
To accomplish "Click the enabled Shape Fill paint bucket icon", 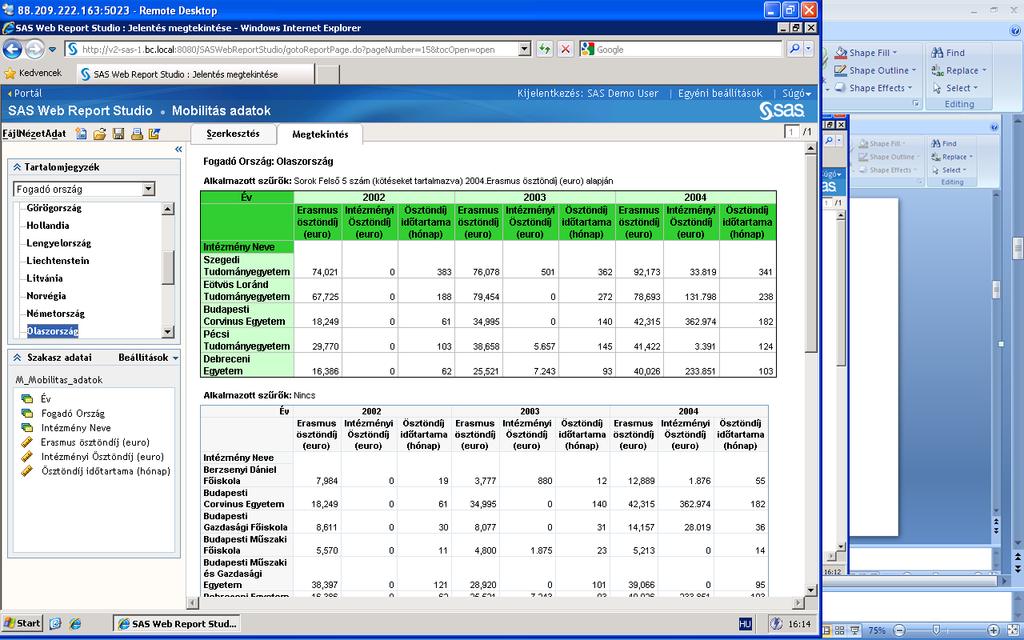I will [840, 53].
